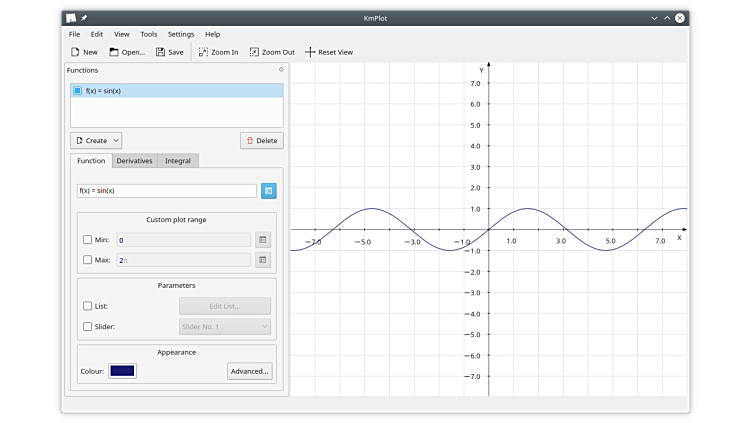The image size is (752, 423).
Task: Click the Zoom Out toolbar icon
Action: click(x=254, y=52)
